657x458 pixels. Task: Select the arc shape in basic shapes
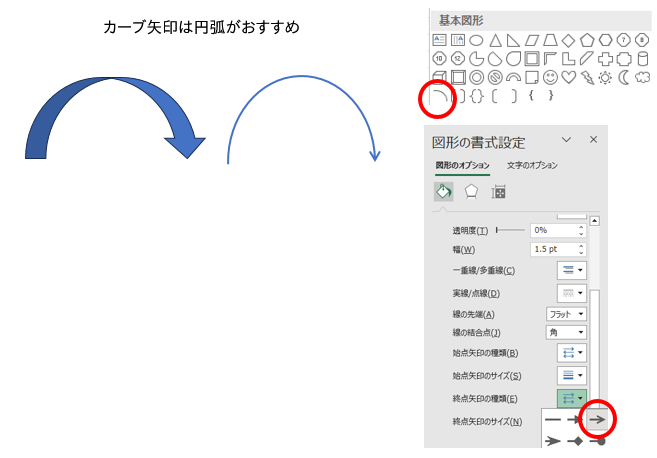(x=439, y=97)
